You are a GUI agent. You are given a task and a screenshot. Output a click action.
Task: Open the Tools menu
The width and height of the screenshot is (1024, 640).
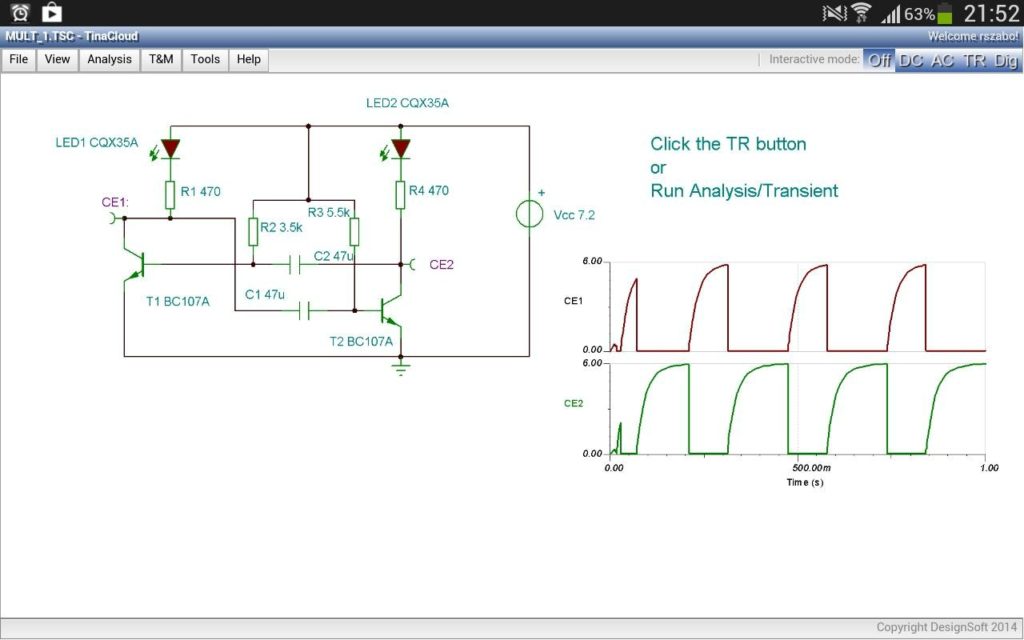(205, 60)
